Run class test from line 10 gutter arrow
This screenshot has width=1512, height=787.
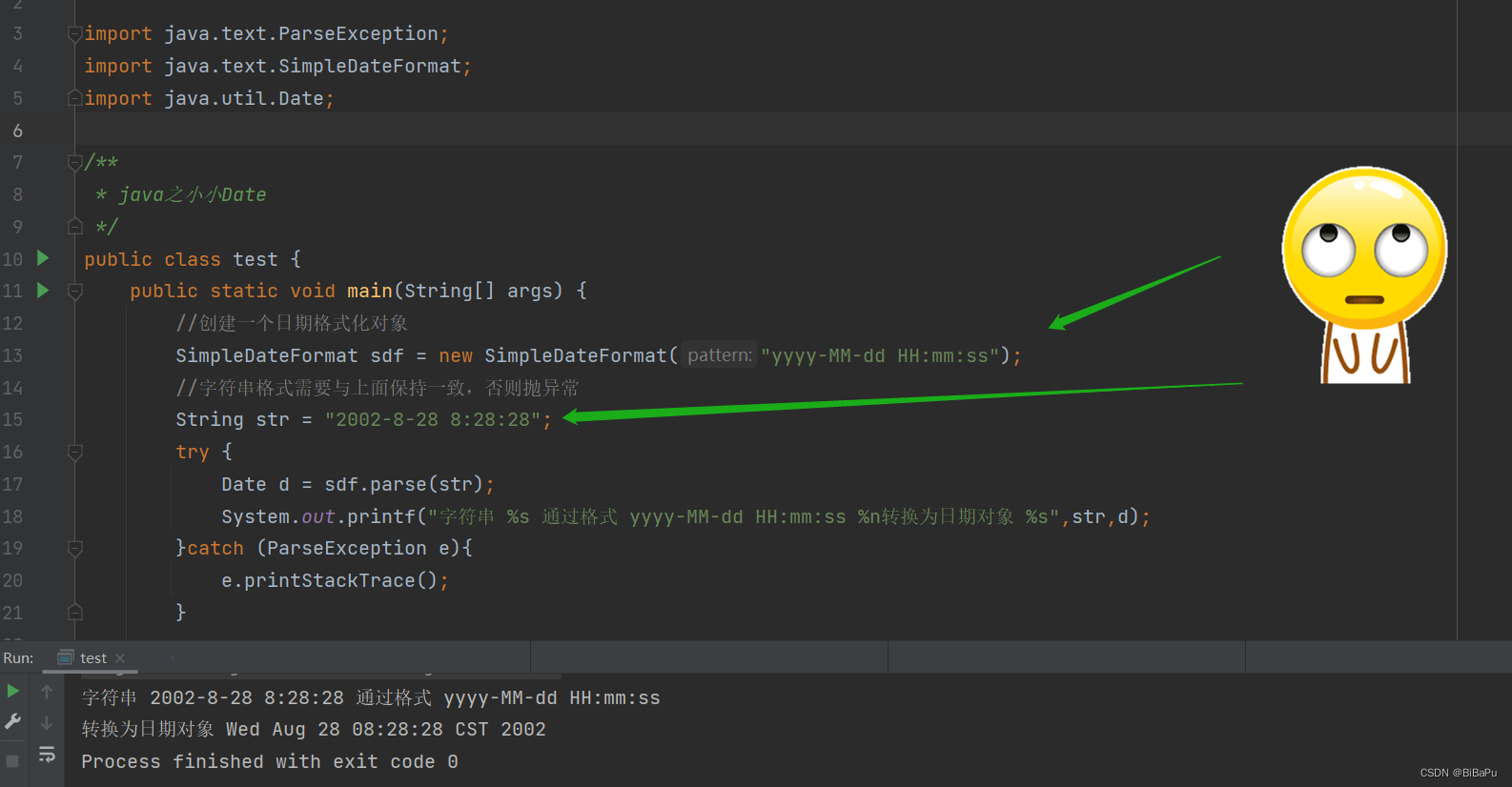coord(43,258)
